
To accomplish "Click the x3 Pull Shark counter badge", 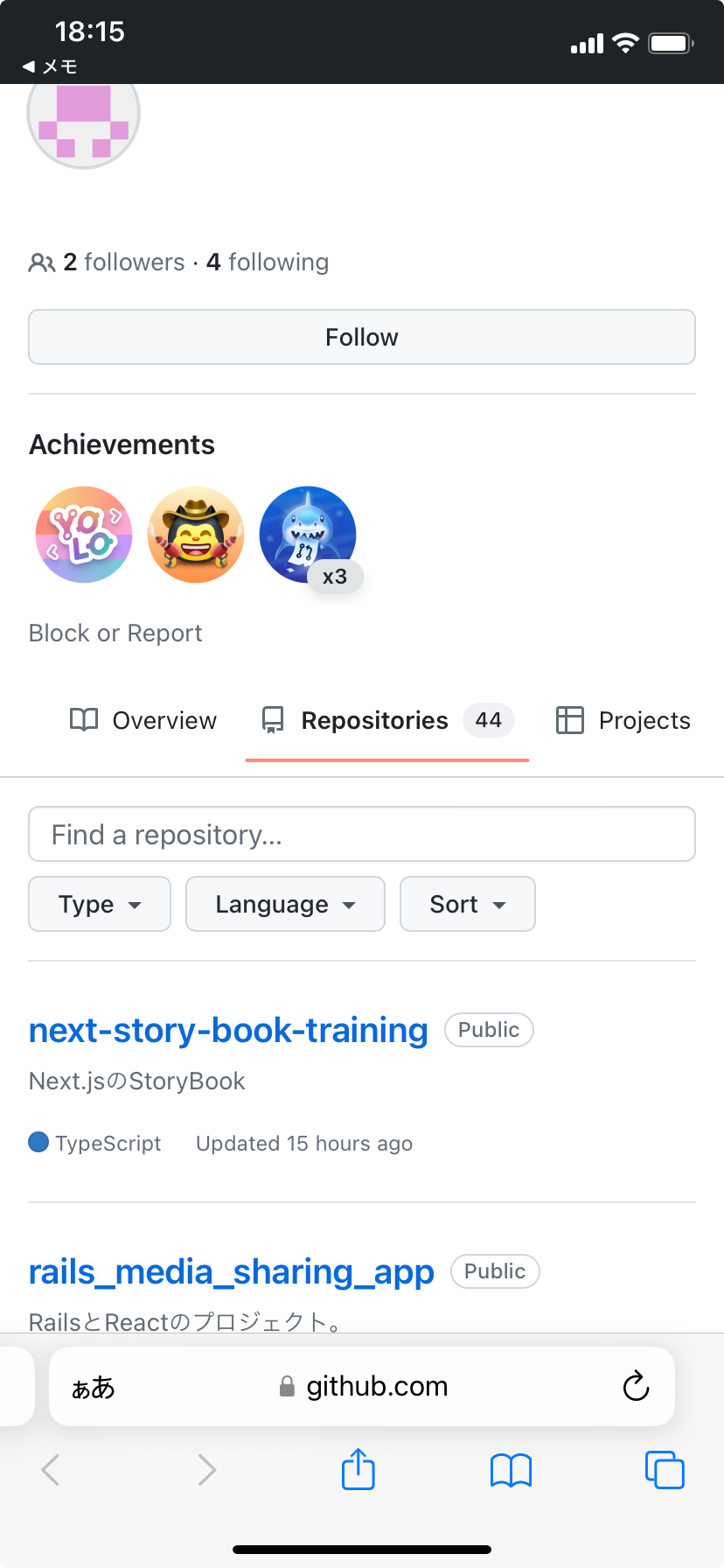I will (x=335, y=577).
